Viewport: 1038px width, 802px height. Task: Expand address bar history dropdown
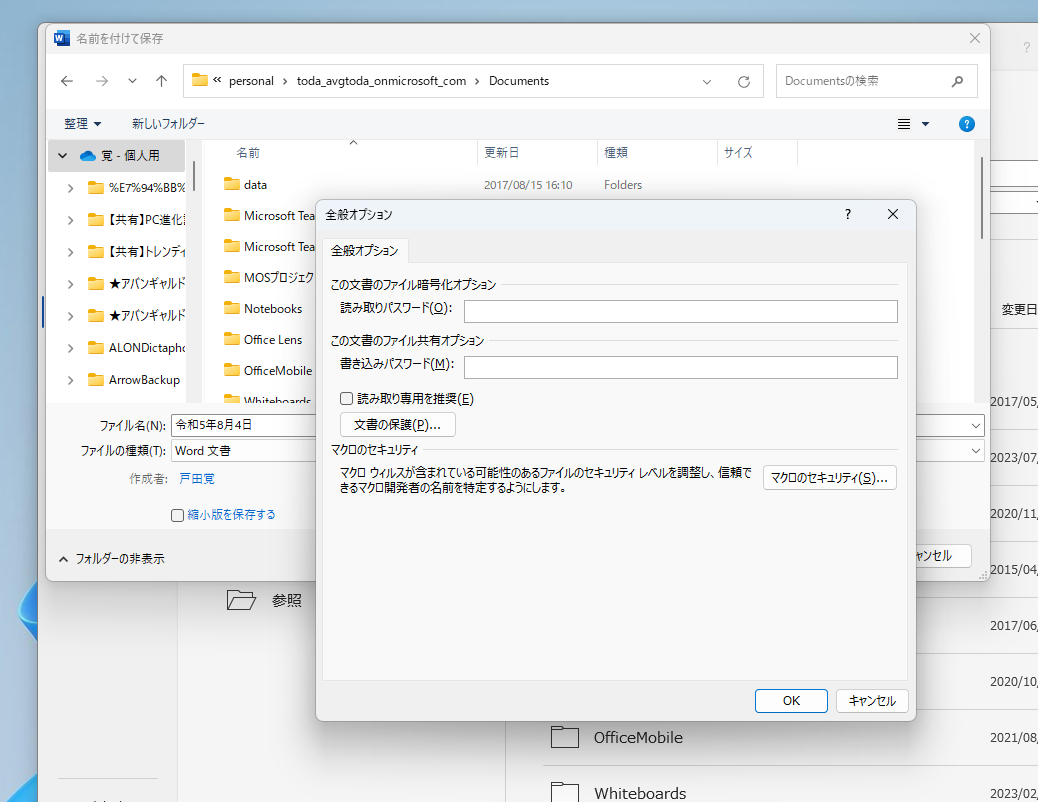(x=707, y=81)
